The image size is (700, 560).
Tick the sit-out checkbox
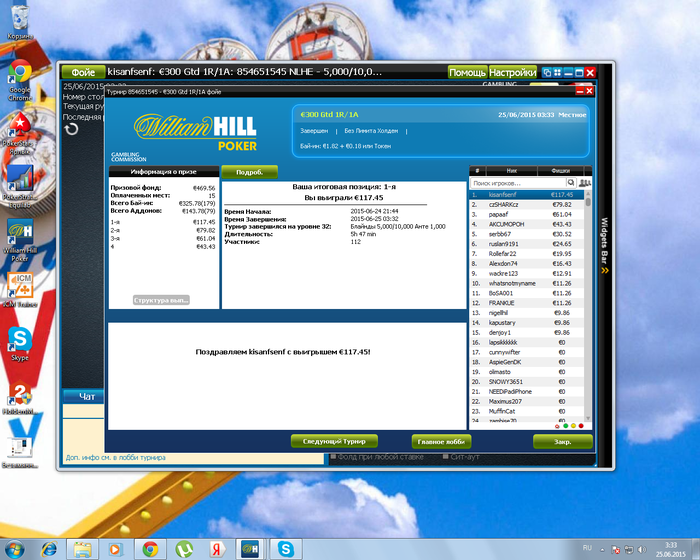(445, 457)
